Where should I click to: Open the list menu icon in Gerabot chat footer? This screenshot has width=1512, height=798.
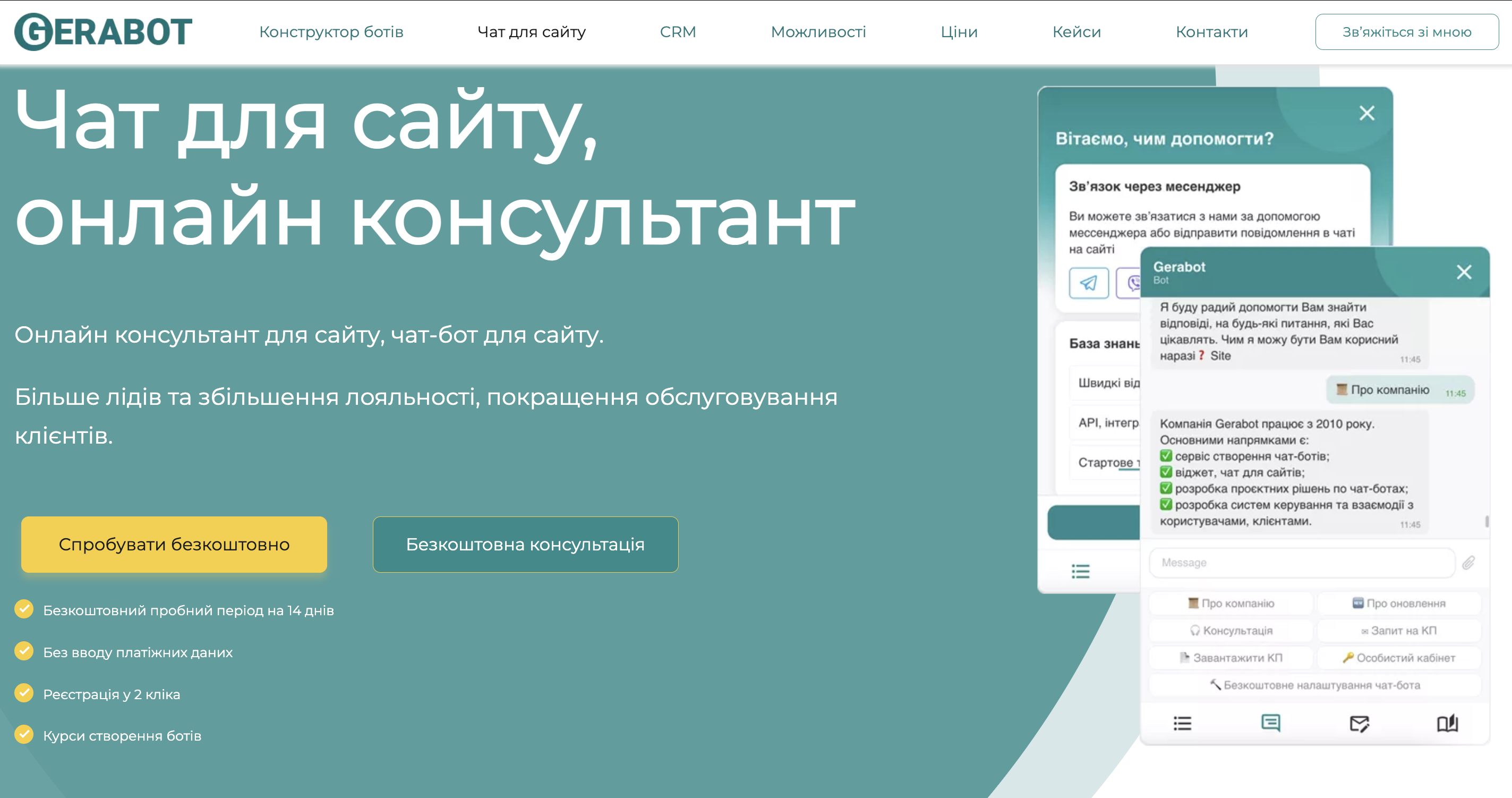(1182, 723)
